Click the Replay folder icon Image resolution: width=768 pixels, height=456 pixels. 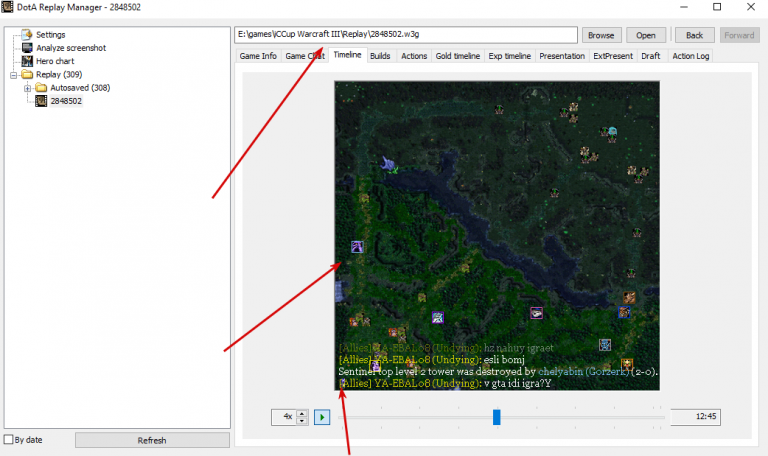27,74
